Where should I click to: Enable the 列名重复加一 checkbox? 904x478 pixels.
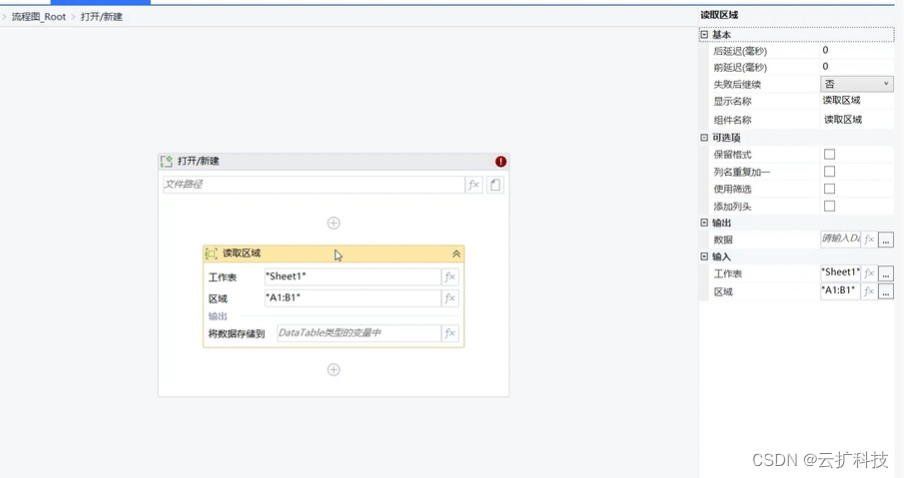(829, 172)
